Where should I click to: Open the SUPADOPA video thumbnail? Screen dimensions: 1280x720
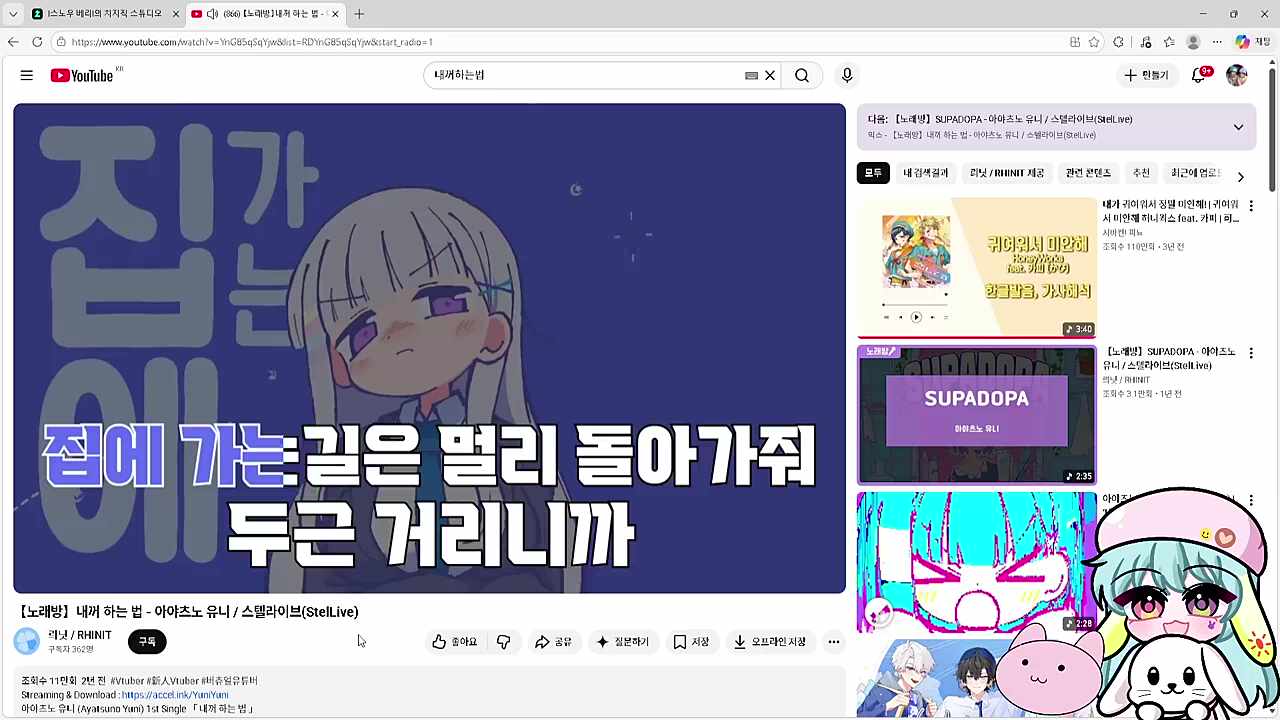pos(977,415)
